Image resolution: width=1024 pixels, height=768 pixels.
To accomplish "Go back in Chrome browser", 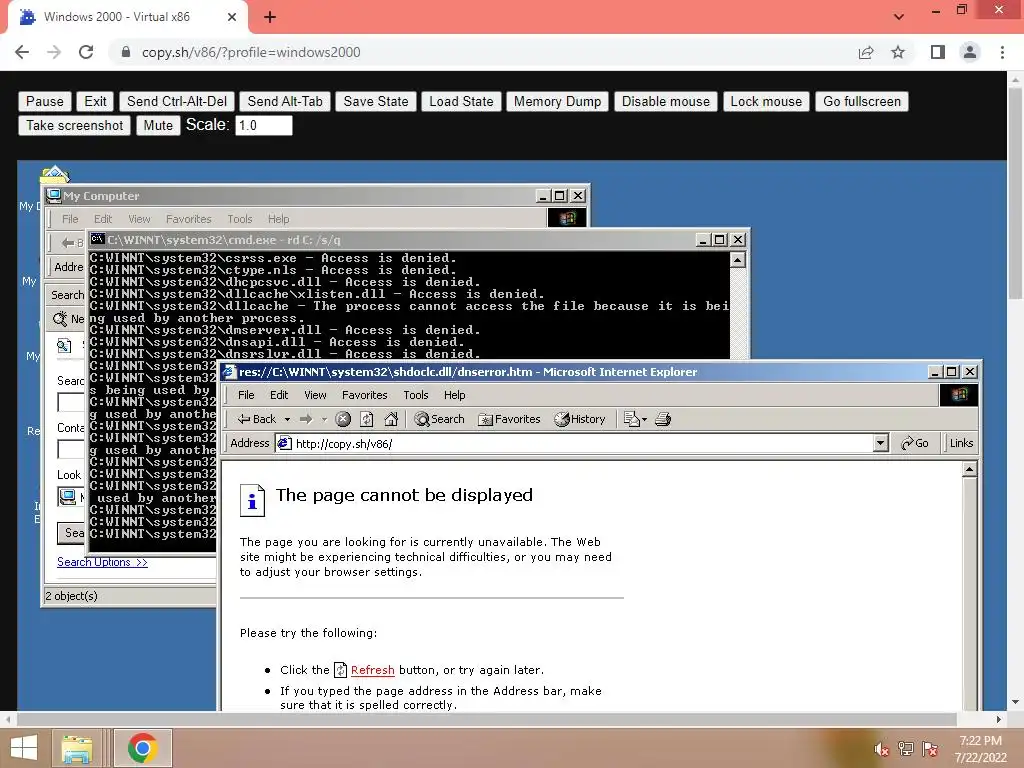I will (22, 52).
